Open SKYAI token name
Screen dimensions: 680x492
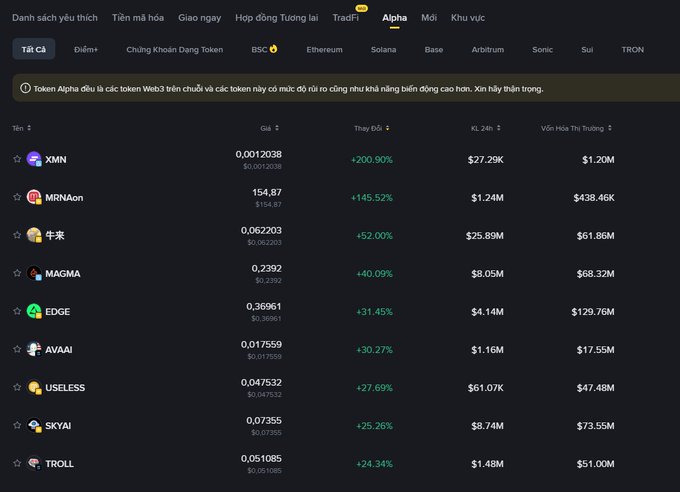coord(58,426)
